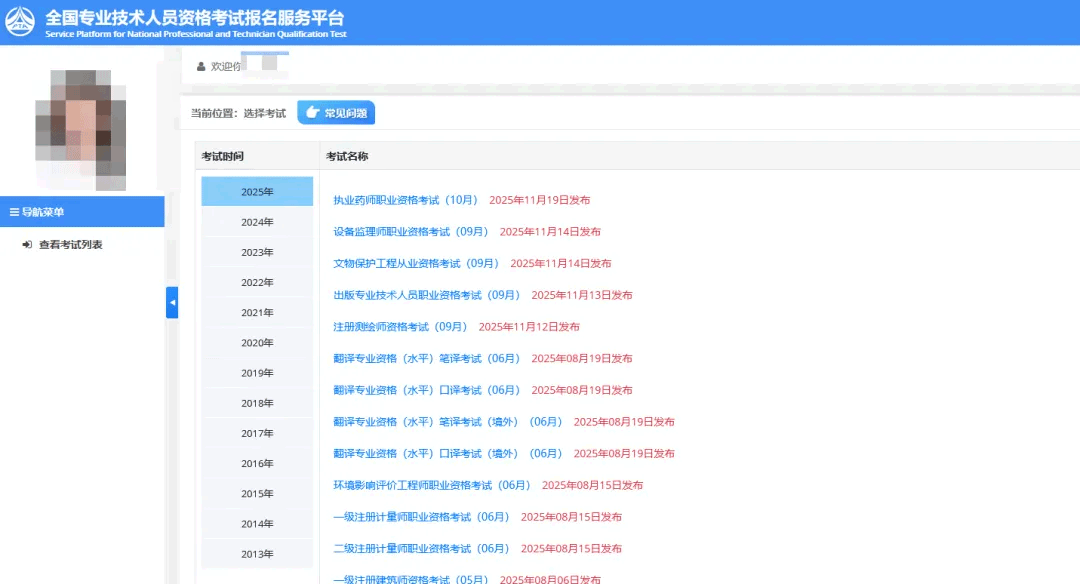This screenshot has height=584, width=1080.
Task: Choose 2020年 from the year list
Action: tap(257, 343)
